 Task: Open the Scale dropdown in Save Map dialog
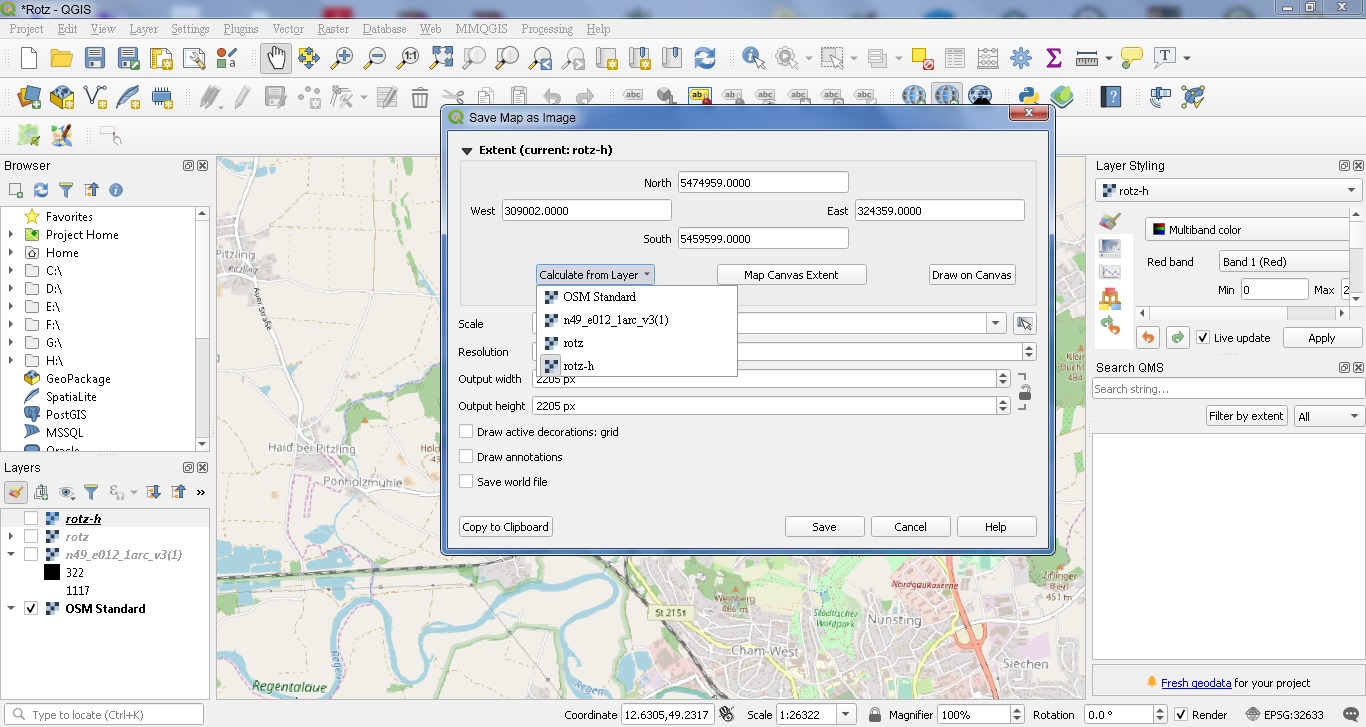click(x=995, y=323)
